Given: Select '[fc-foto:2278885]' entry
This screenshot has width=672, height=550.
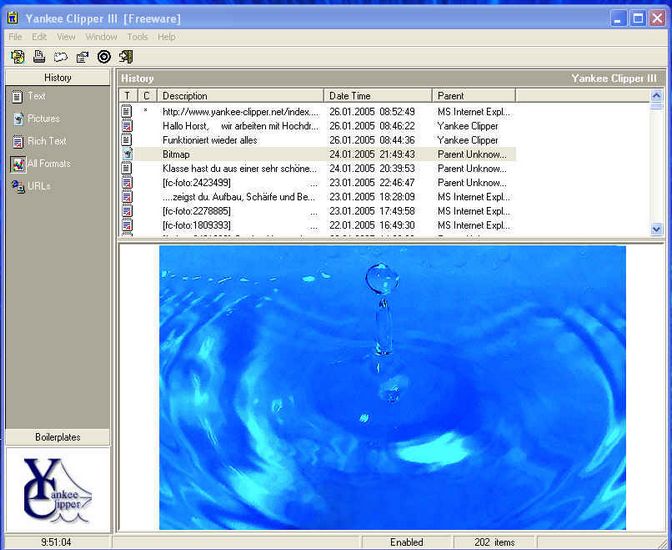Looking at the screenshot, I should (x=196, y=211).
